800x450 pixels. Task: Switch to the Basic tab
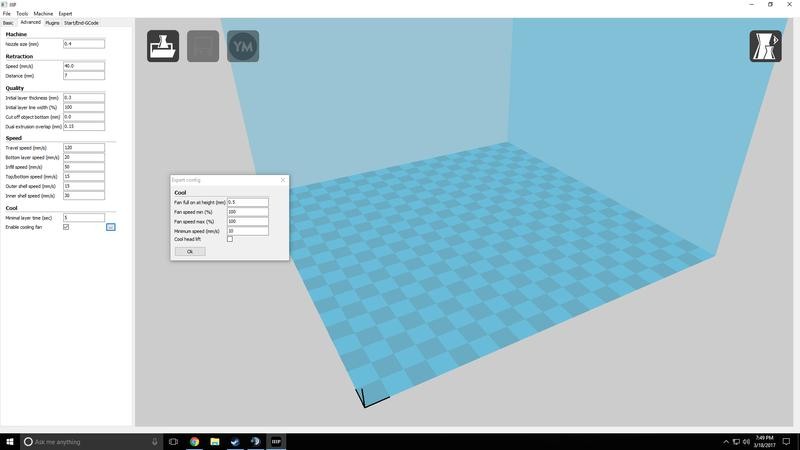pos(8,22)
